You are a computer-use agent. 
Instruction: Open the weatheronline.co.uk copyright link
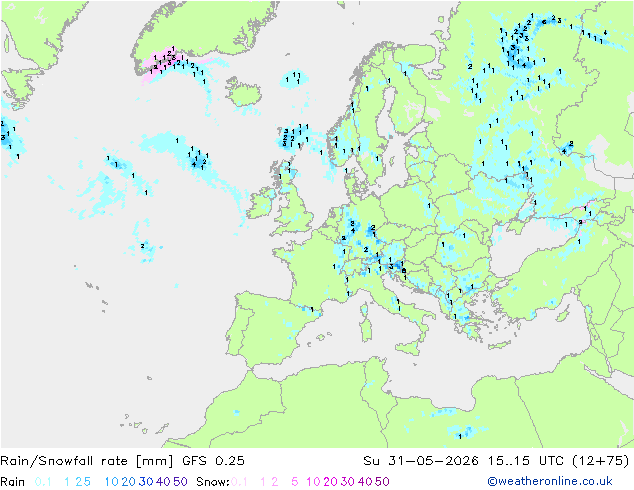tap(550, 481)
